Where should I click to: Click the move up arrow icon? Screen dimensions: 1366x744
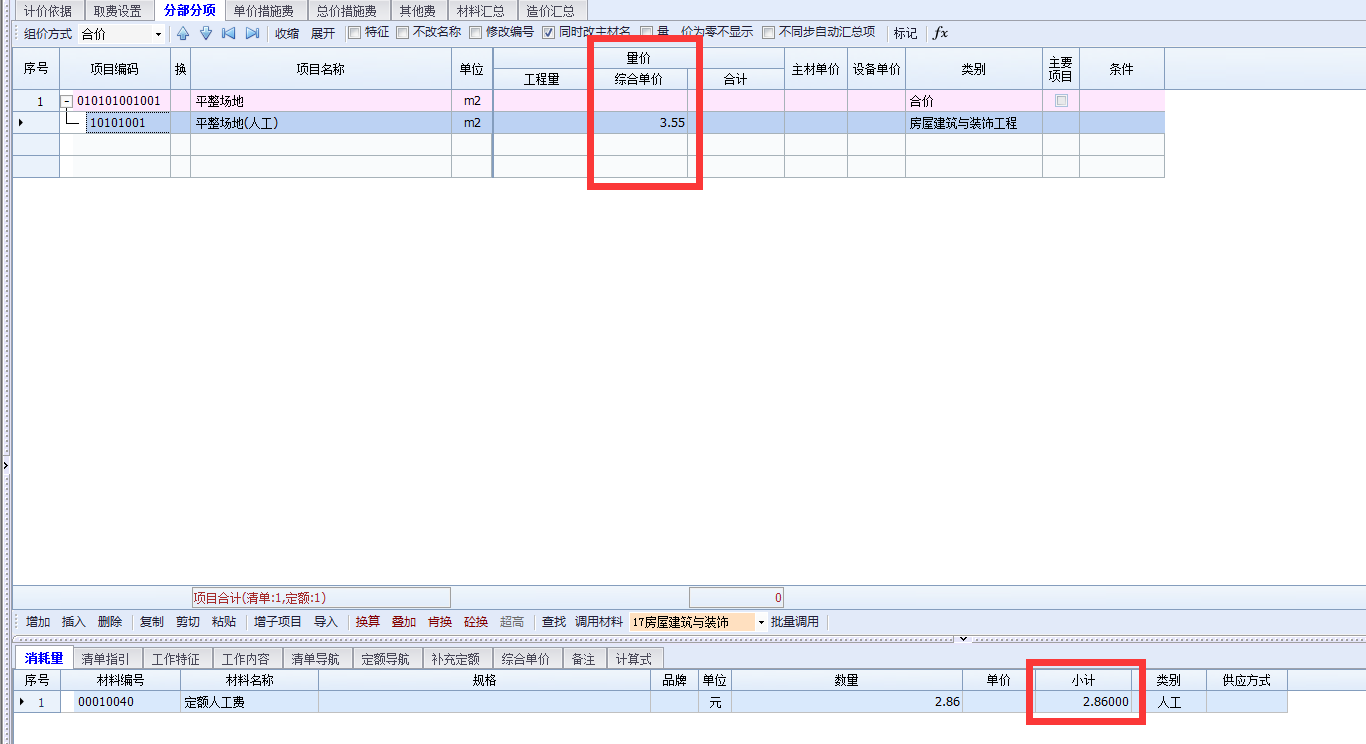coord(183,33)
